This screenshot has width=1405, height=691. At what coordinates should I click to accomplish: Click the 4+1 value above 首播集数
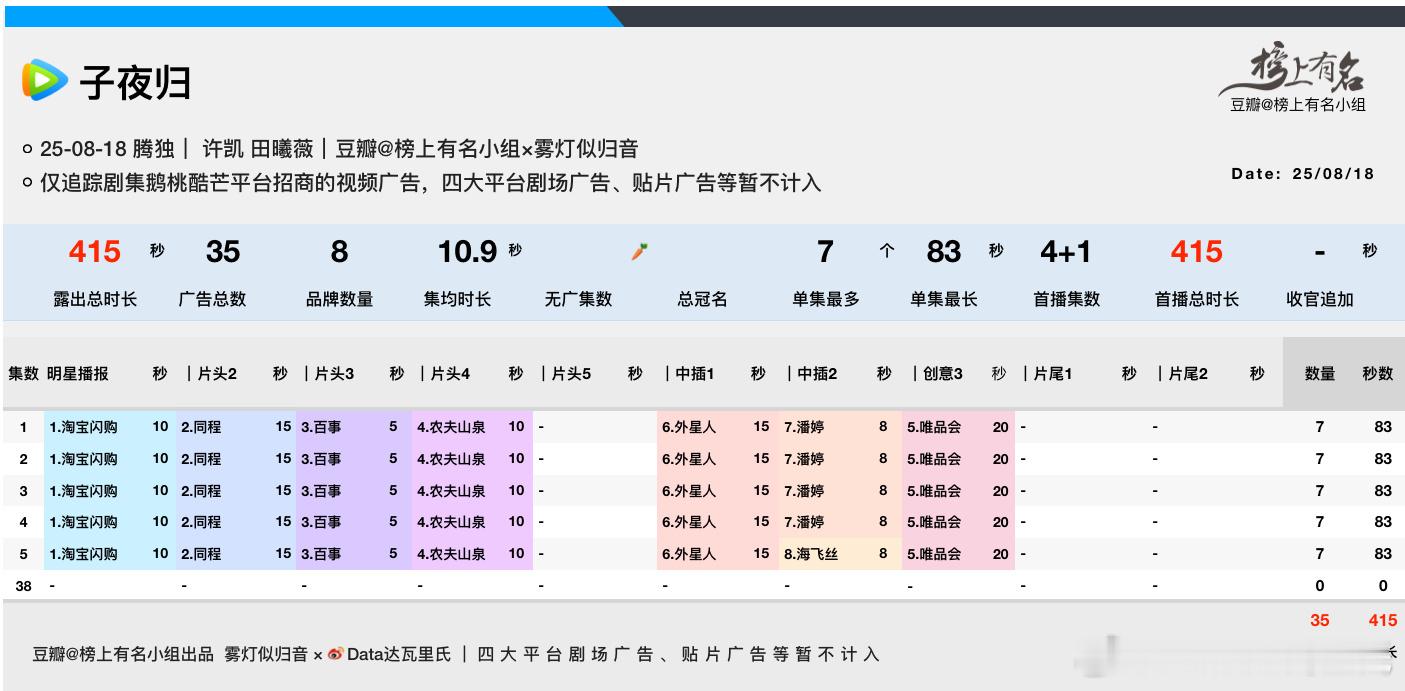[1066, 252]
